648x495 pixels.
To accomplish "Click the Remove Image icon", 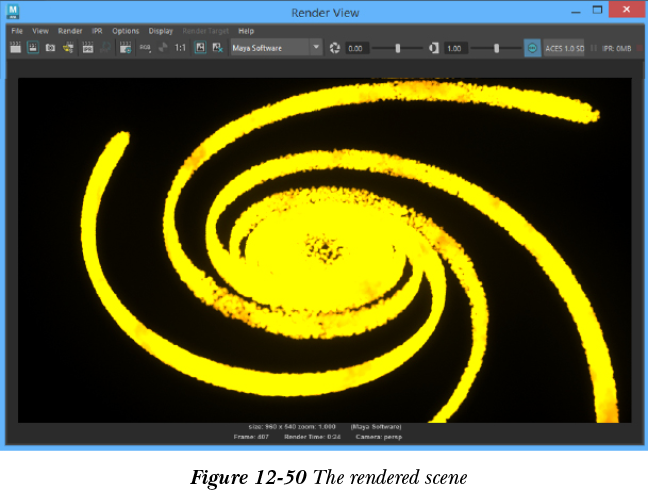I will 217,47.
